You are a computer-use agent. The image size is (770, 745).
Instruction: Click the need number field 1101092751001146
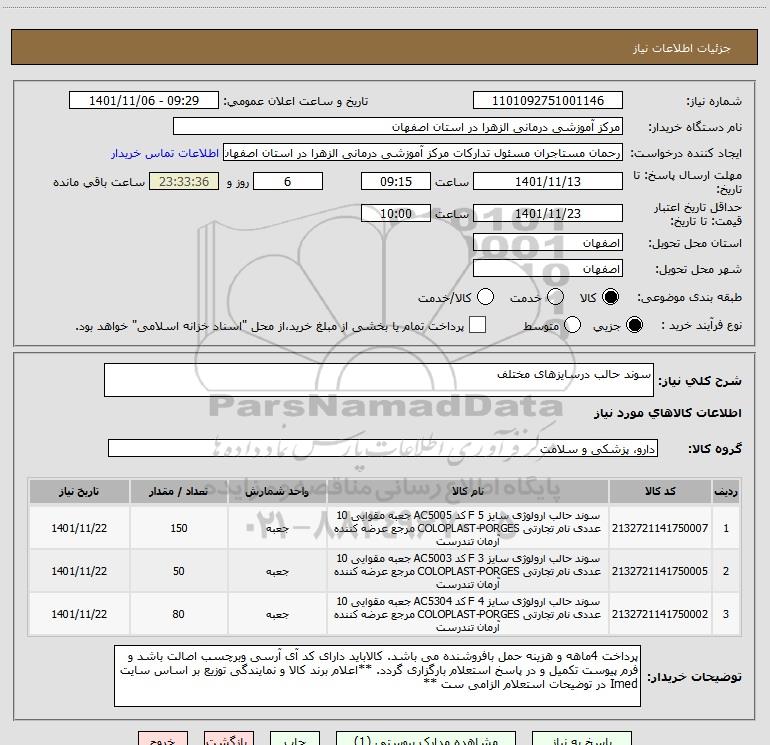[x=548, y=101]
